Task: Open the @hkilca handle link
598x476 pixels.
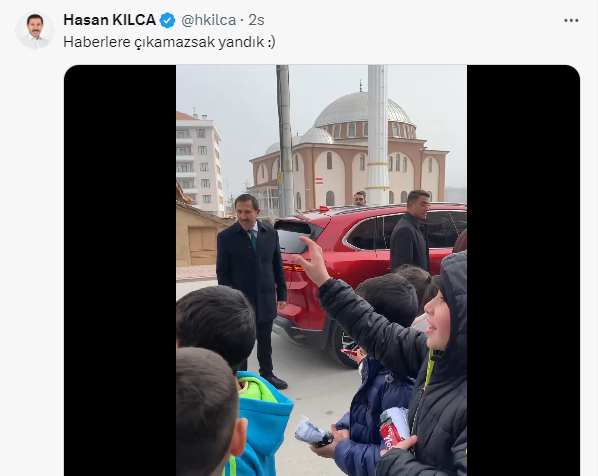Action: tap(208, 20)
